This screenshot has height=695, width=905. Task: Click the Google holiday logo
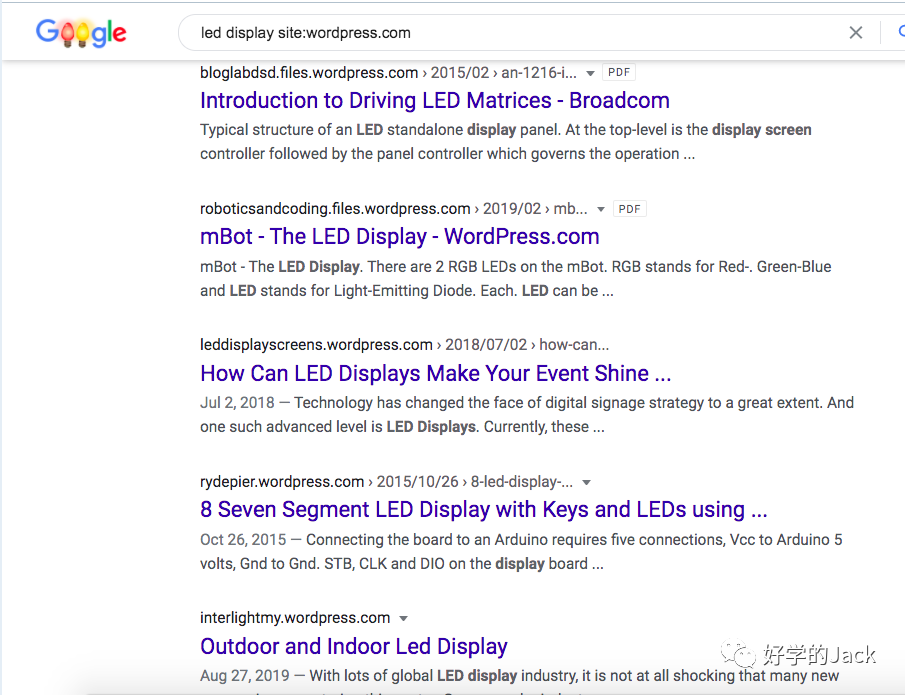click(x=81, y=33)
